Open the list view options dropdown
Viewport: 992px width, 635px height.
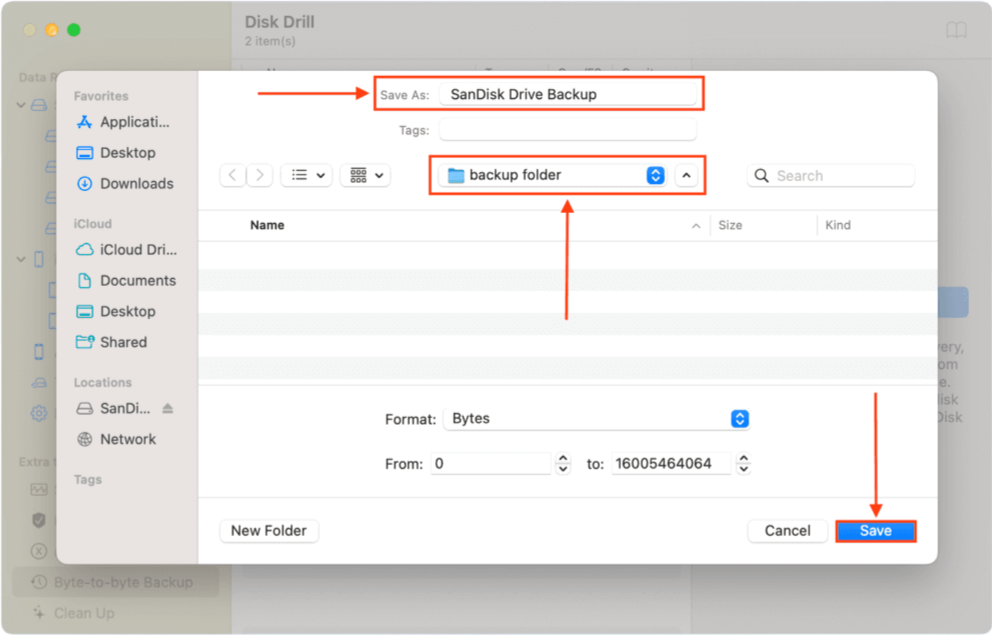pos(308,175)
